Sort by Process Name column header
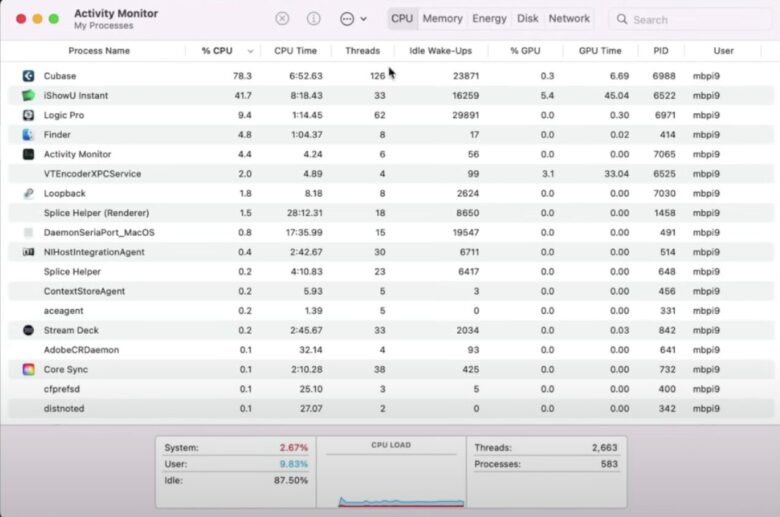The width and height of the screenshot is (780, 517). (98, 50)
